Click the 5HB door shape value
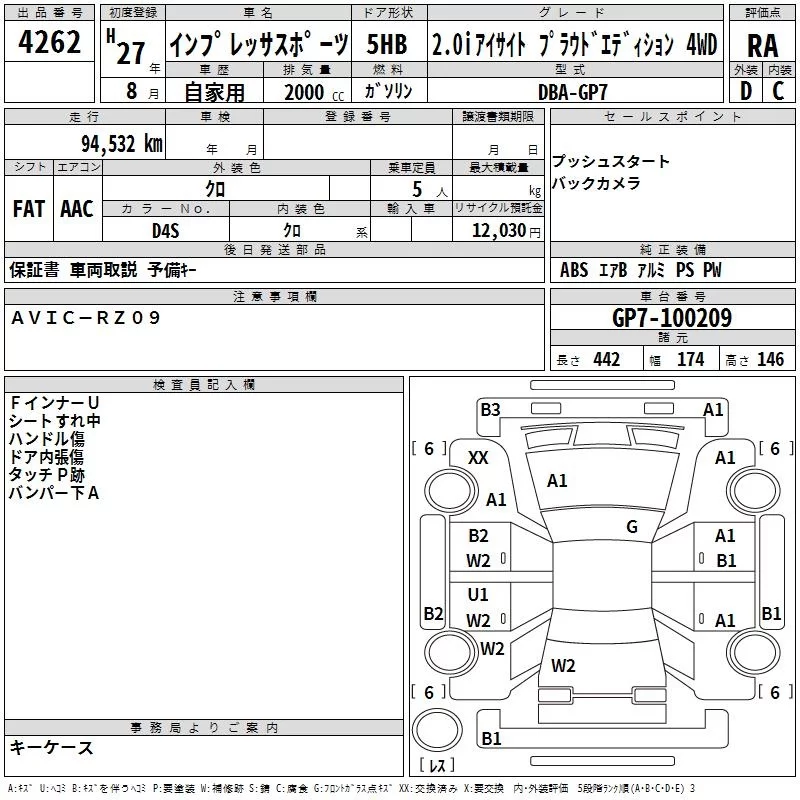Screen dimensions: 800x800 (386, 45)
